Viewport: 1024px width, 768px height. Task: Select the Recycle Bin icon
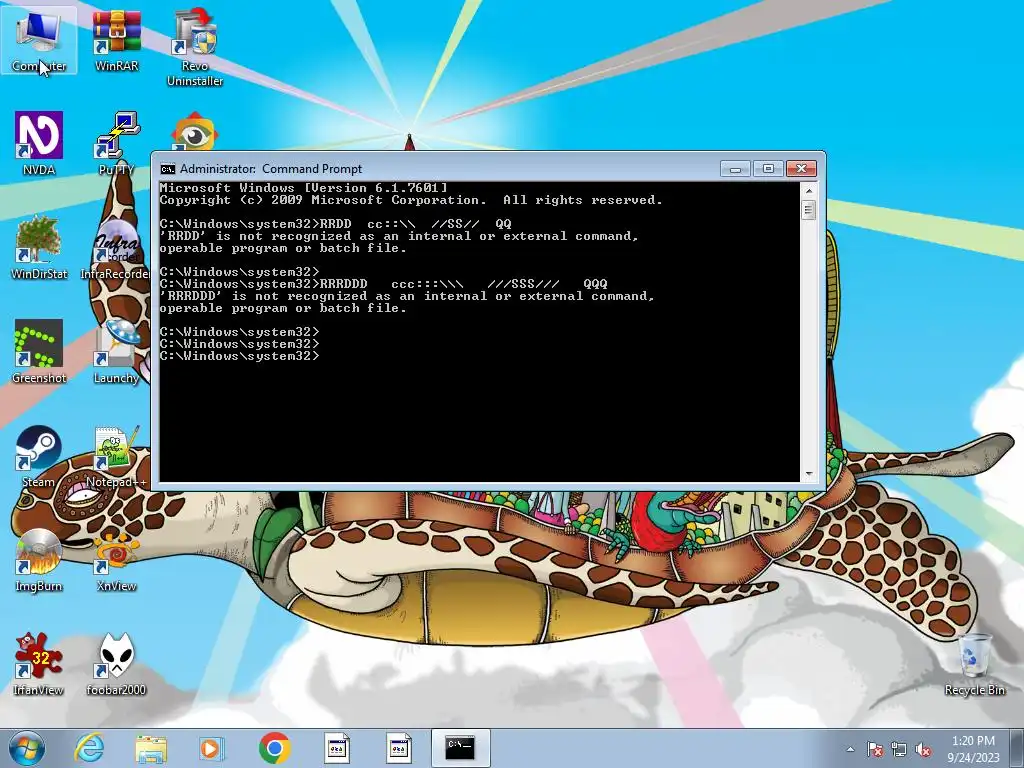(x=974, y=664)
